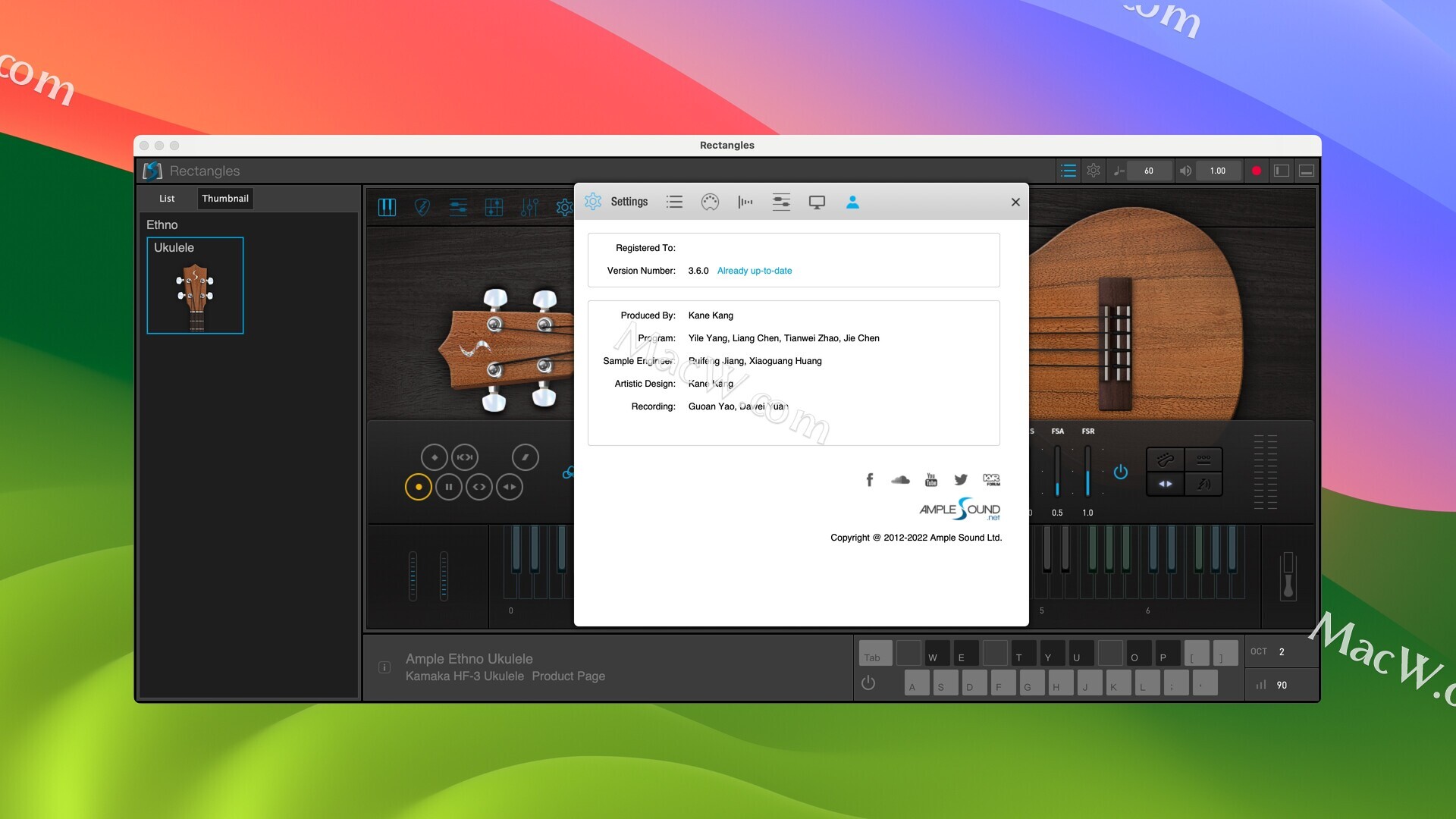Click the A key on virtual keyboard
The image size is (1456, 819).
pyautogui.click(x=918, y=682)
